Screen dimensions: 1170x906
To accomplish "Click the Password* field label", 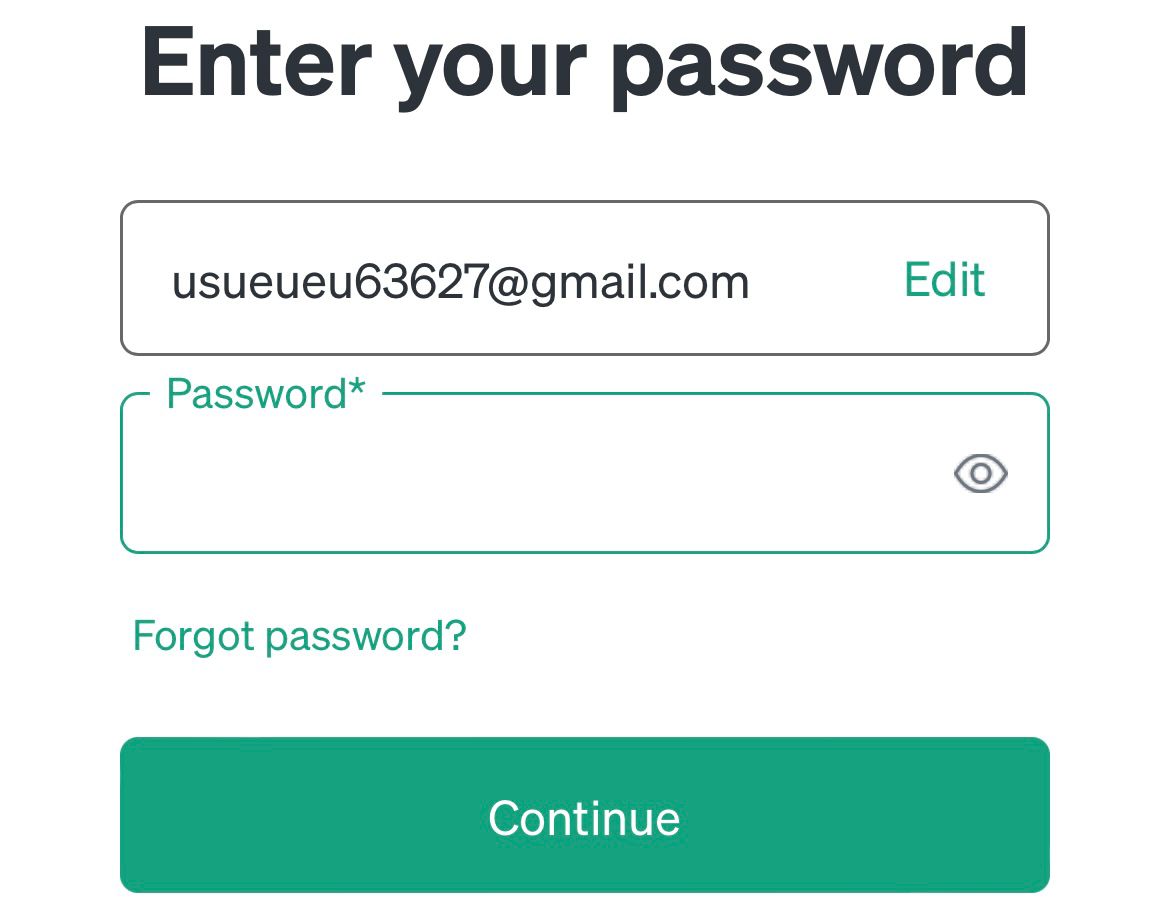I will (266, 394).
